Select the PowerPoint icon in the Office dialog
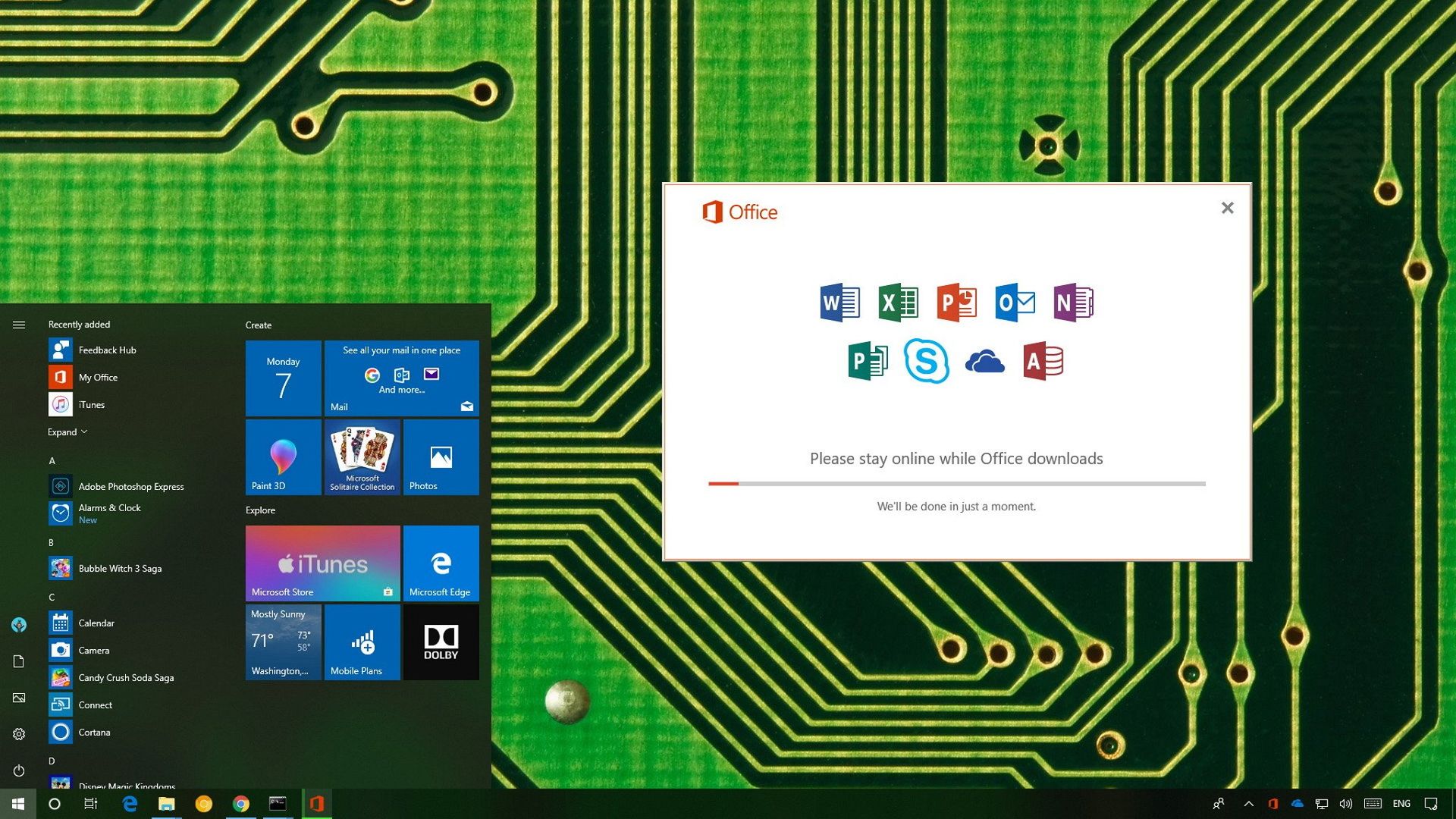 coord(956,302)
